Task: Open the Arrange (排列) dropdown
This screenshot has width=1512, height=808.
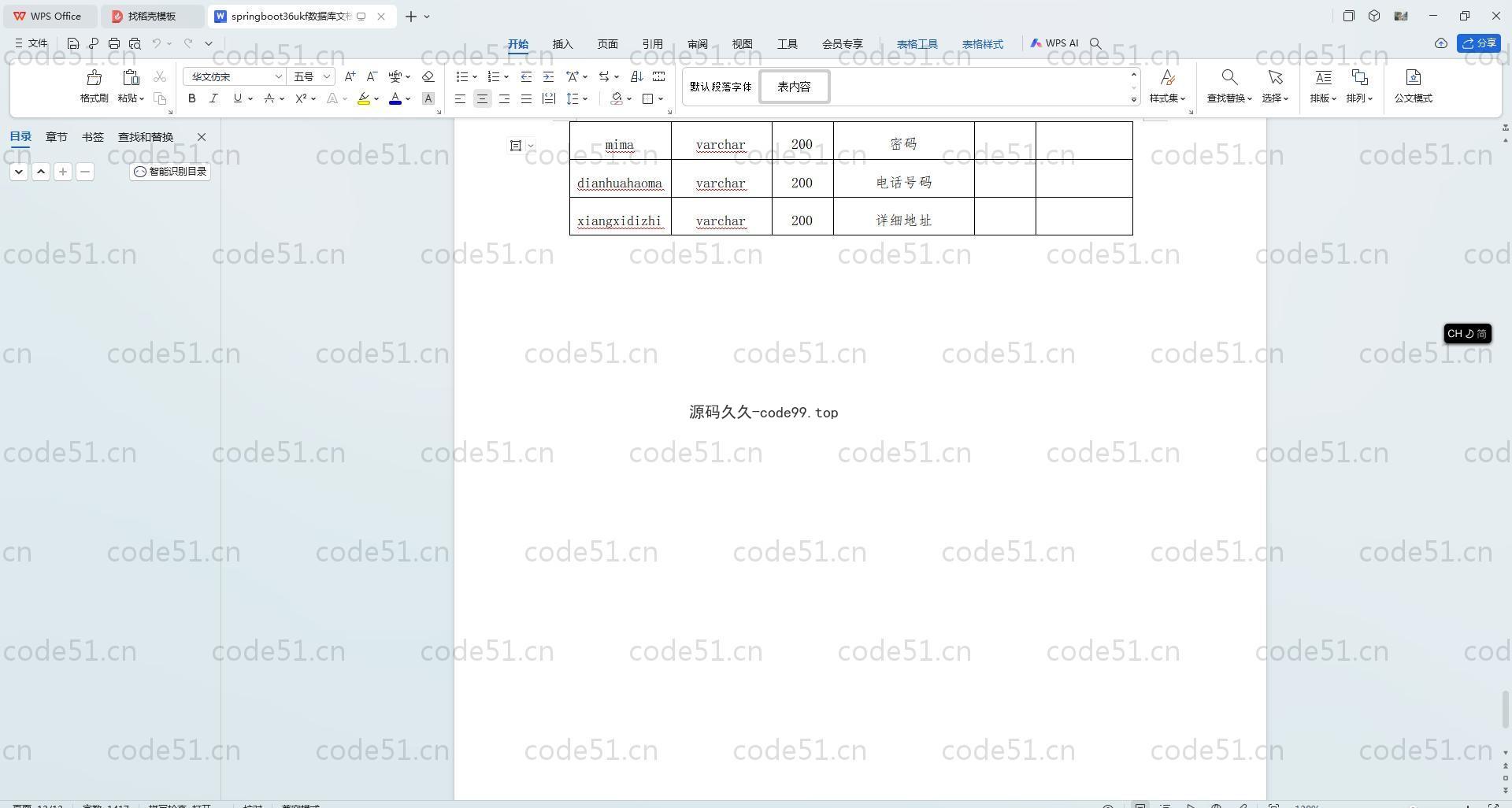Action: pyautogui.click(x=1359, y=98)
